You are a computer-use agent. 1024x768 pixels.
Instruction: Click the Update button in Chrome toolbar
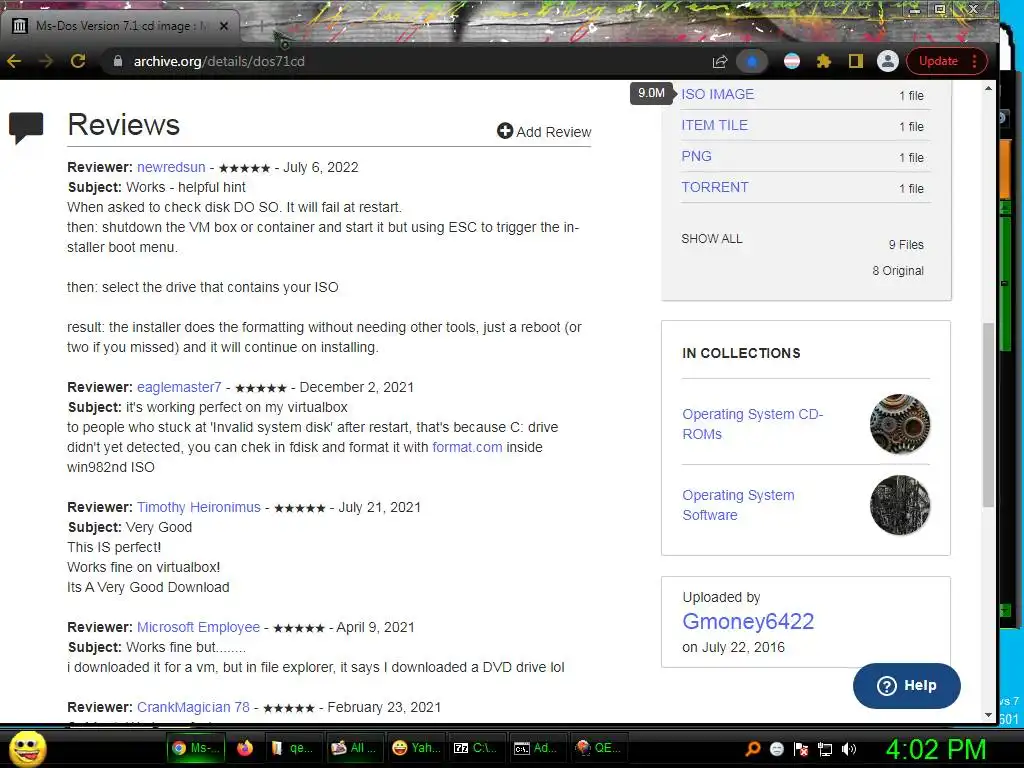point(946,61)
